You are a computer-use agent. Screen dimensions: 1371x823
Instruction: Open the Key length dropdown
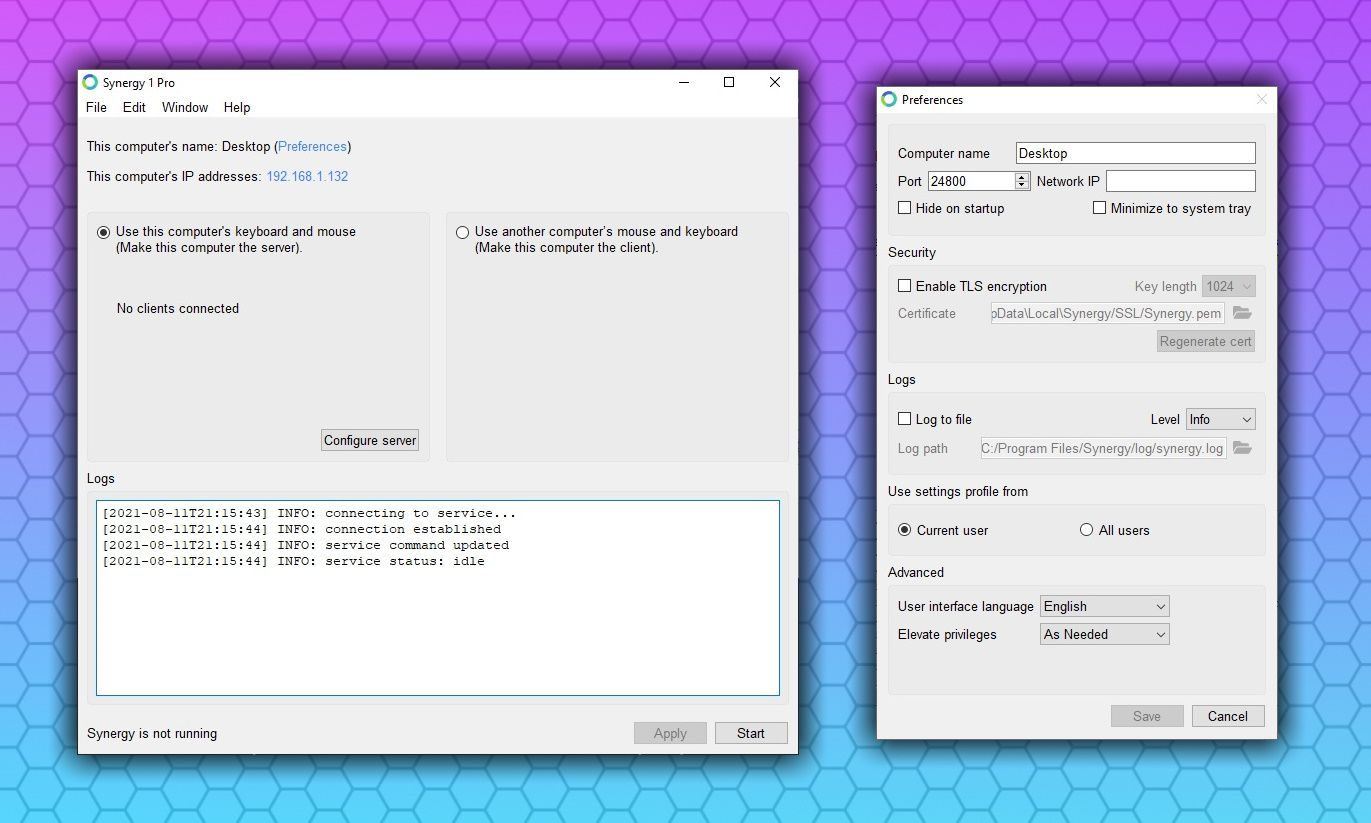pos(1229,286)
